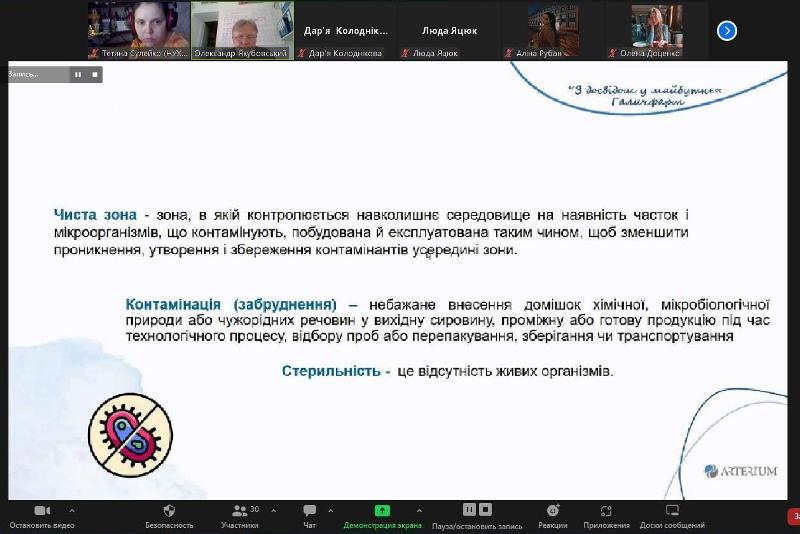Click muted mic icon beside Тетяна Сулейко
The height and width of the screenshot is (534, 800).
94,53
